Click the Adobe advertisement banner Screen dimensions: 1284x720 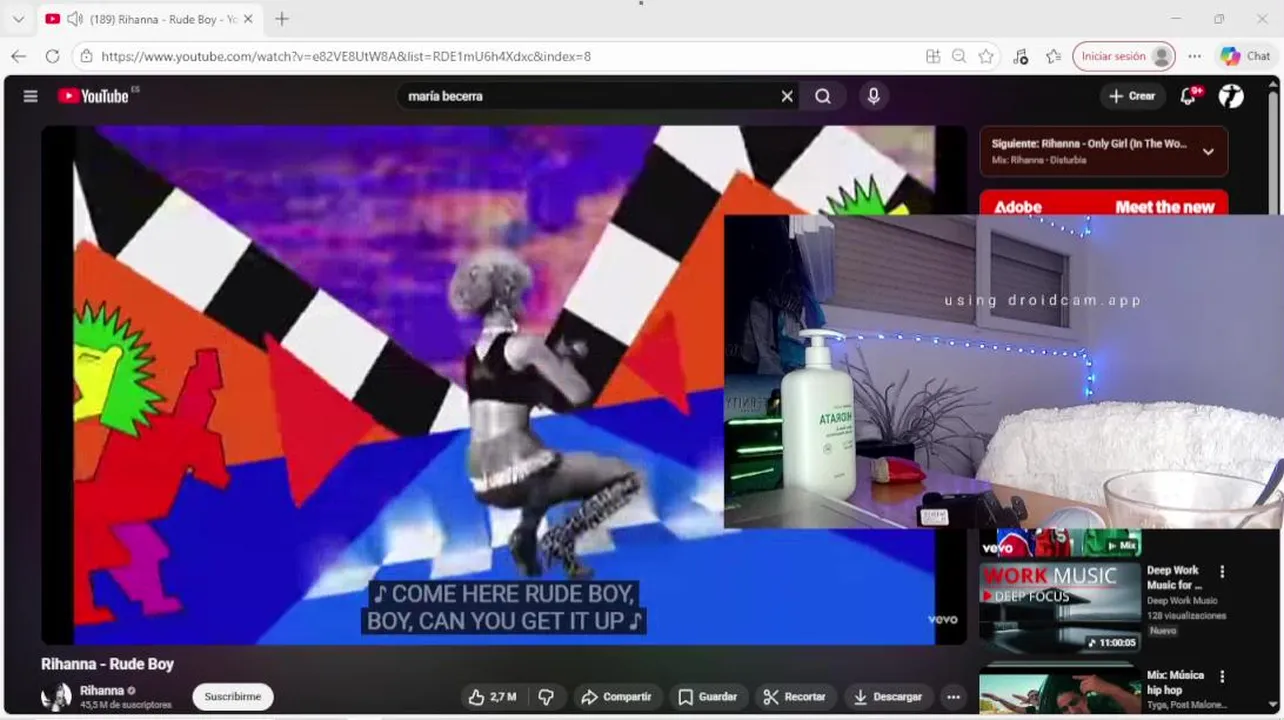[x=1104, y=203]
